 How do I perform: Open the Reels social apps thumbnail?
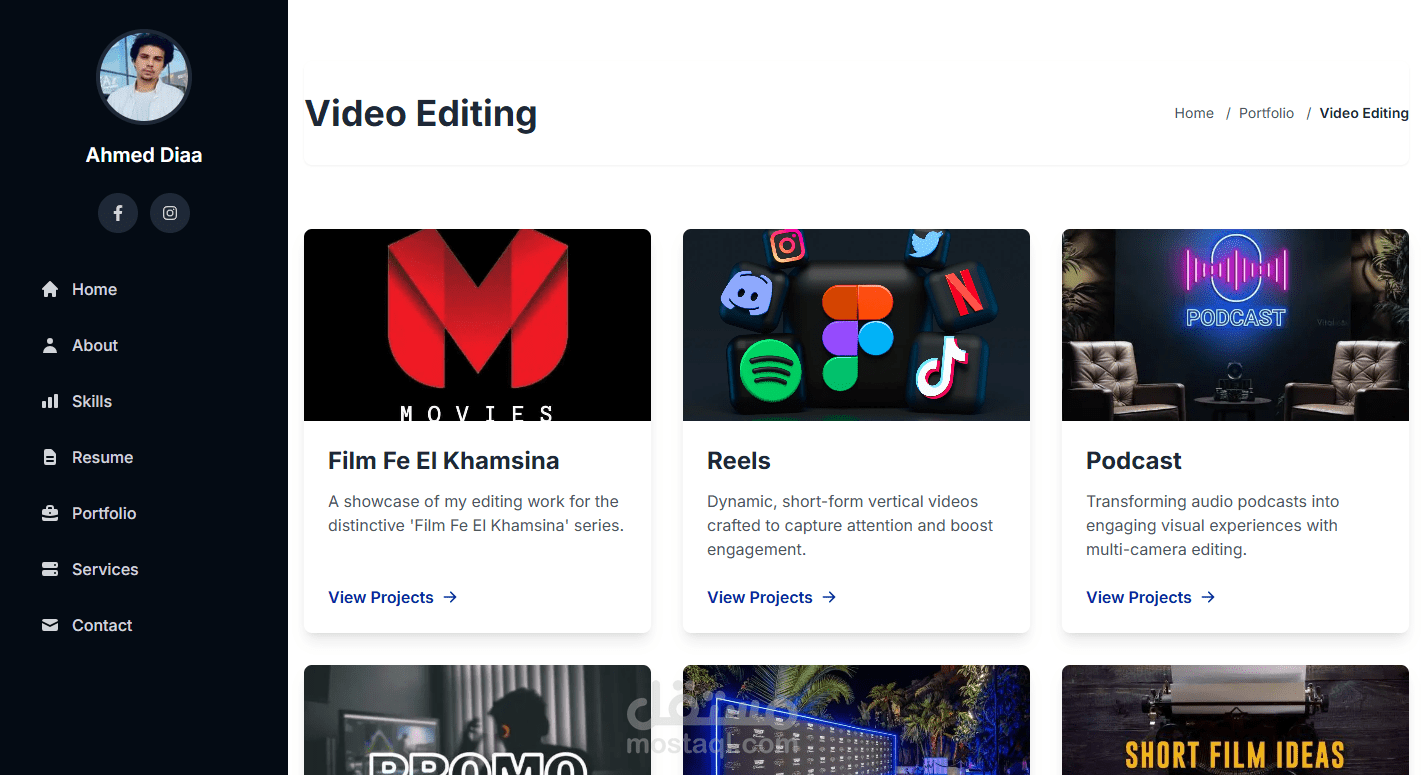click(x=856, y=325)
